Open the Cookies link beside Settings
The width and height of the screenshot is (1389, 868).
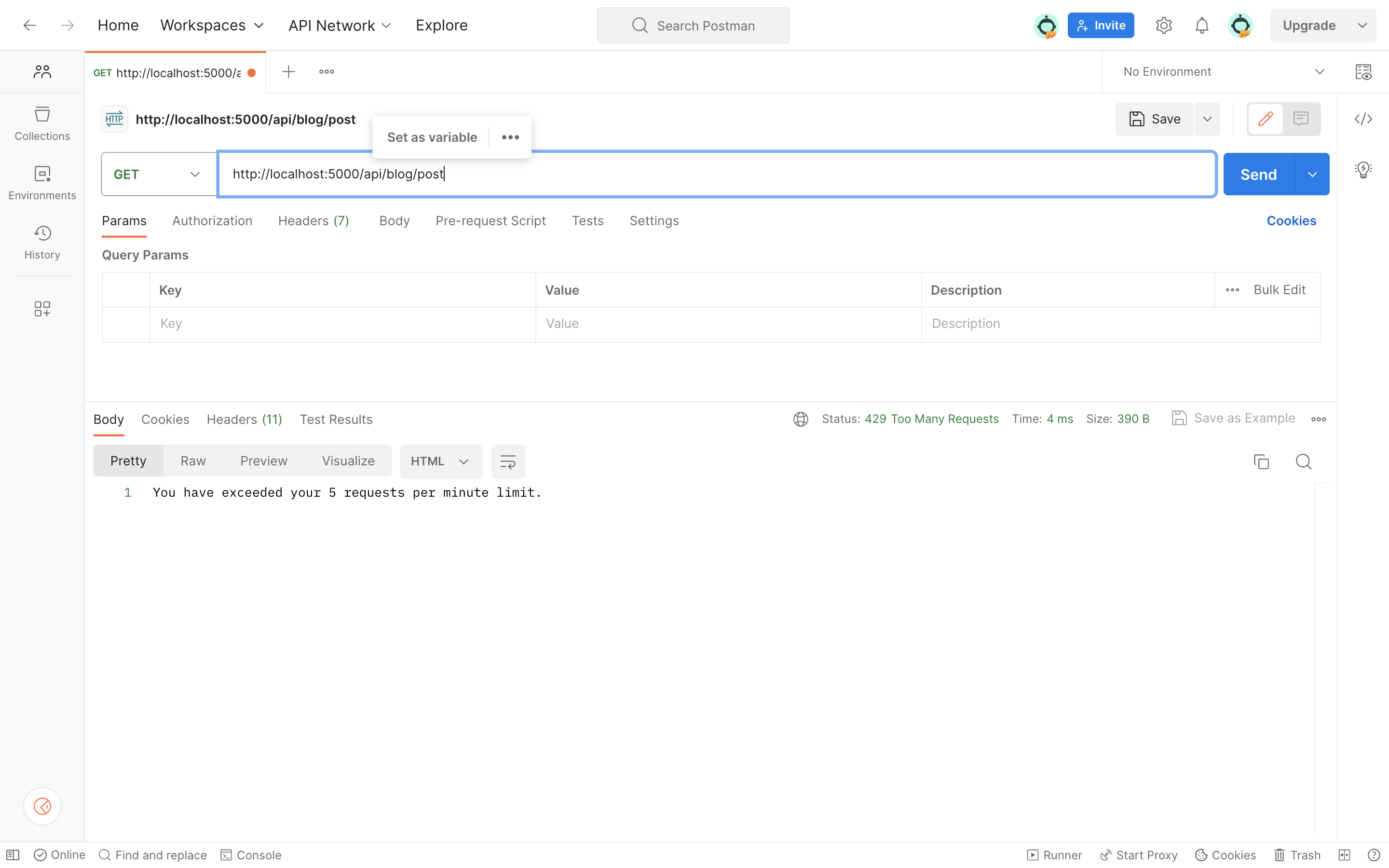coord(1292,221)
